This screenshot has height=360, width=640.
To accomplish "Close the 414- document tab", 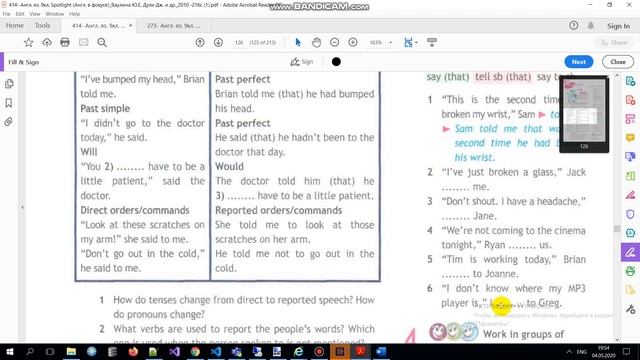I will [x=130, y=25].
